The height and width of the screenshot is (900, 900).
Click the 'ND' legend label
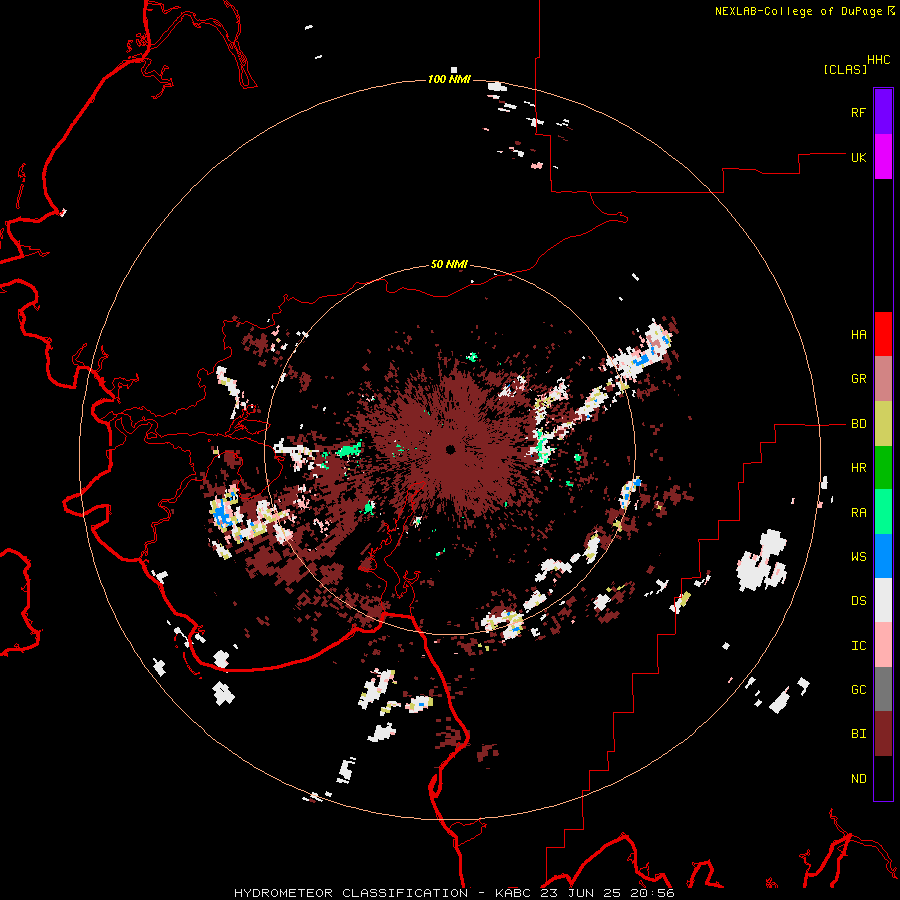pos(858,778)
